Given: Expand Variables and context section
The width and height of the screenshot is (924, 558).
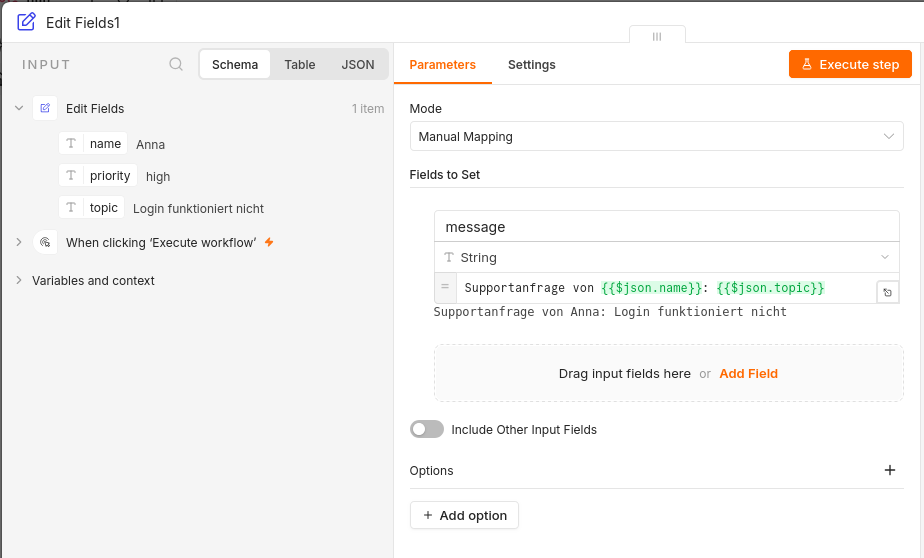Looking at the screenshot, I should click(x=19, y=280).
